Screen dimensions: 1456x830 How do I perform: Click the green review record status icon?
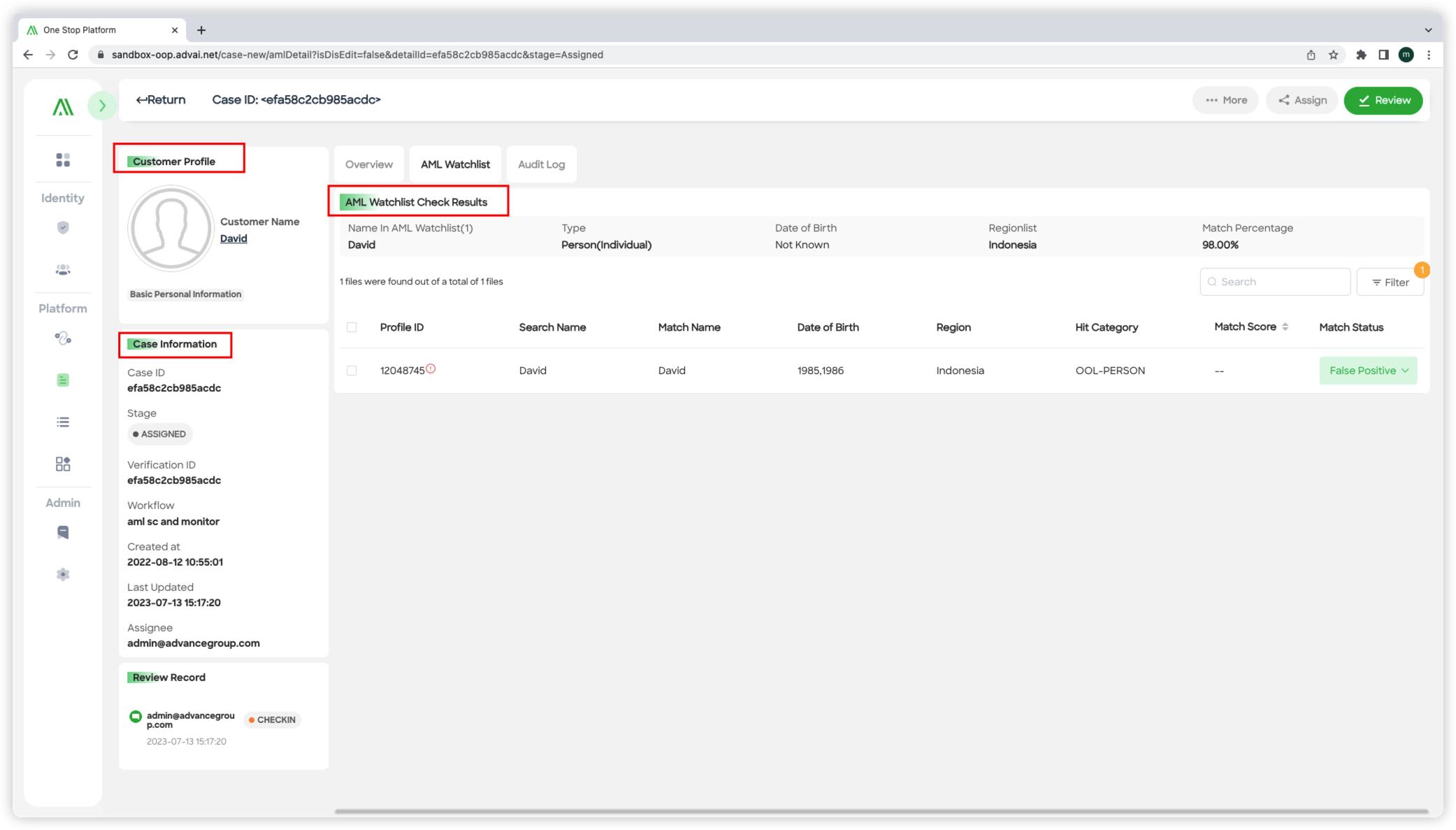click(x=136, y=716)
